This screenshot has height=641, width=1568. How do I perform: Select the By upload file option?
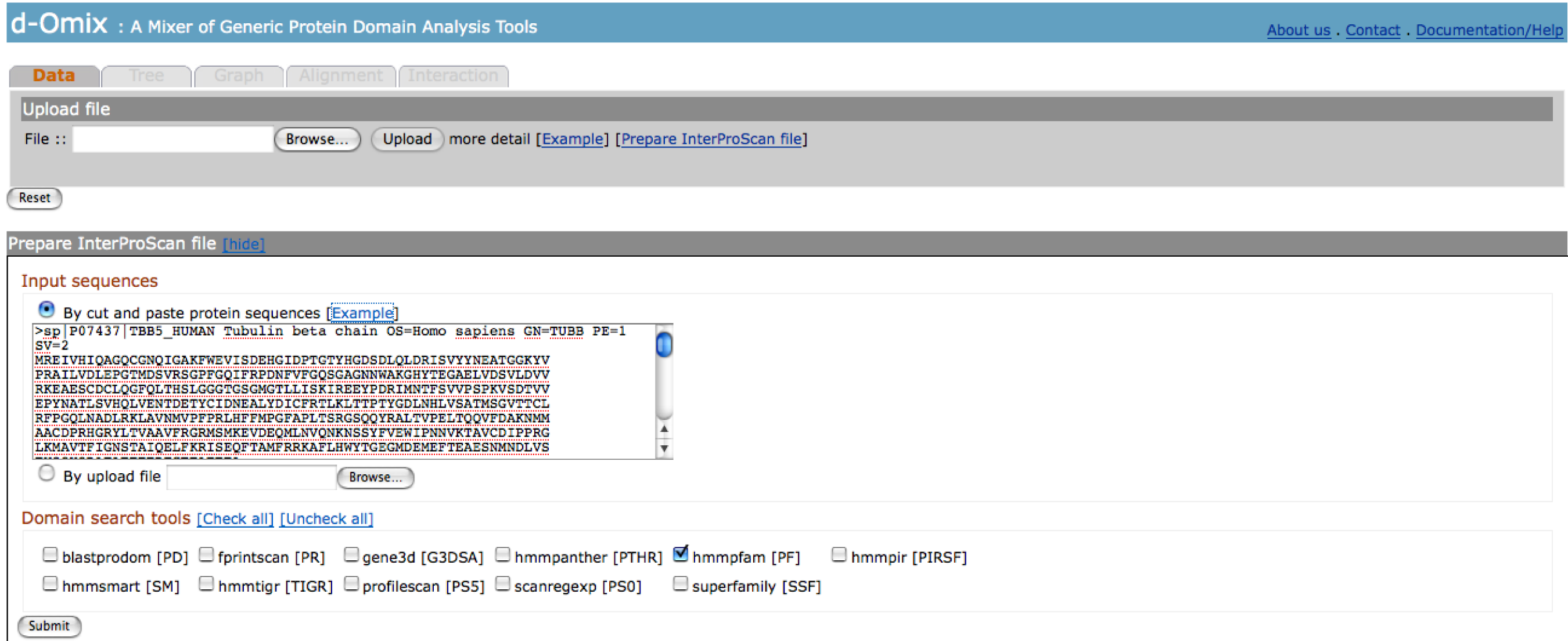tap(46, 473)
